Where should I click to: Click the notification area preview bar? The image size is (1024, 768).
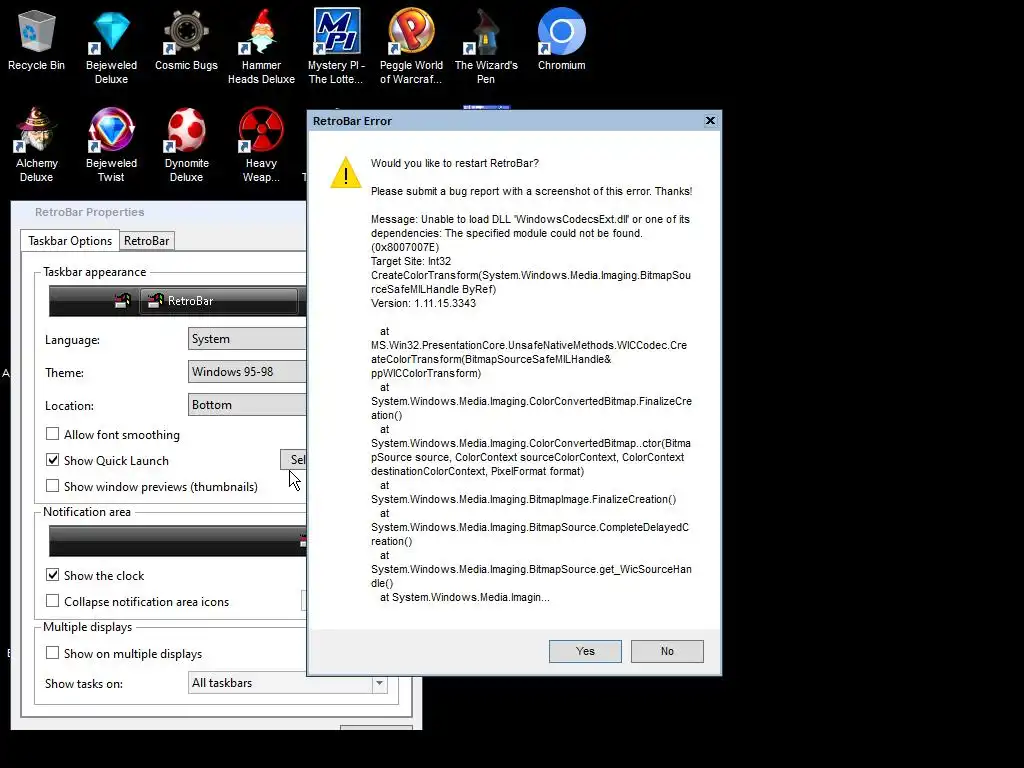[178, 541]
